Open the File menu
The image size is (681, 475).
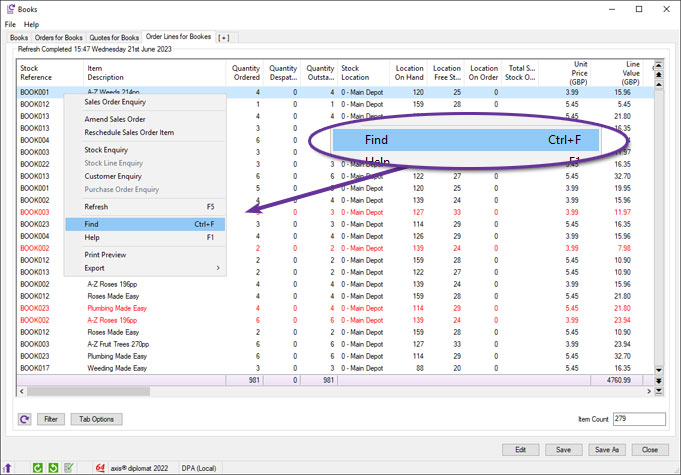click(x=10, y=24)
